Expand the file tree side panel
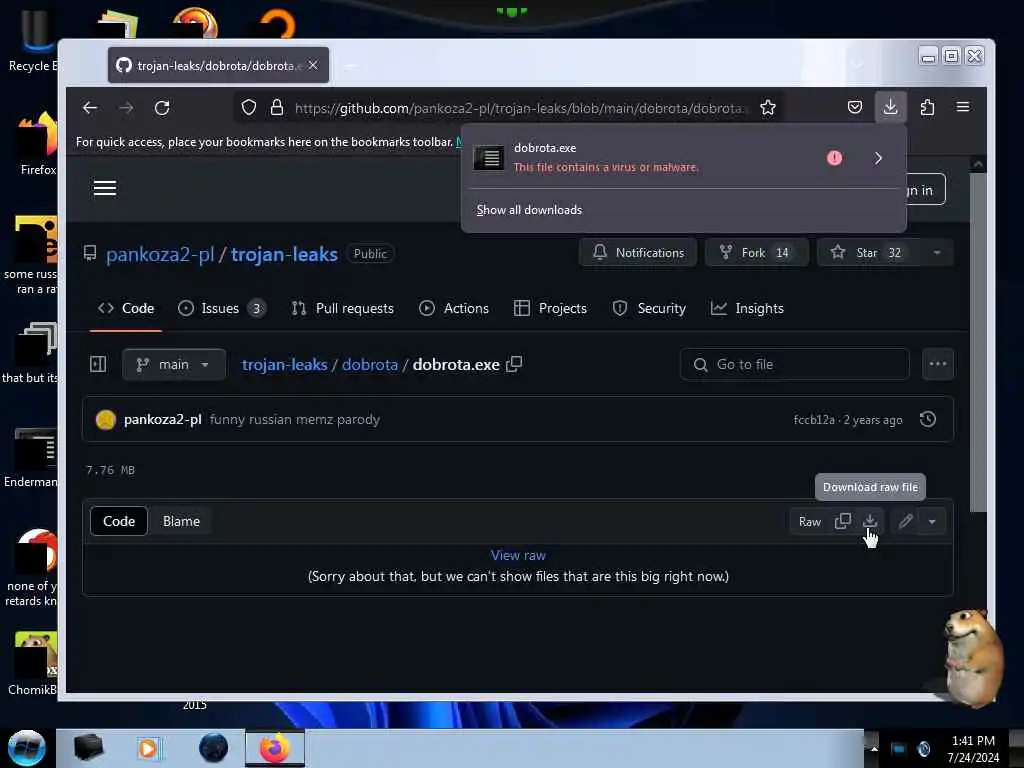This screenshot has height=768, width=1024. [98, 364]
